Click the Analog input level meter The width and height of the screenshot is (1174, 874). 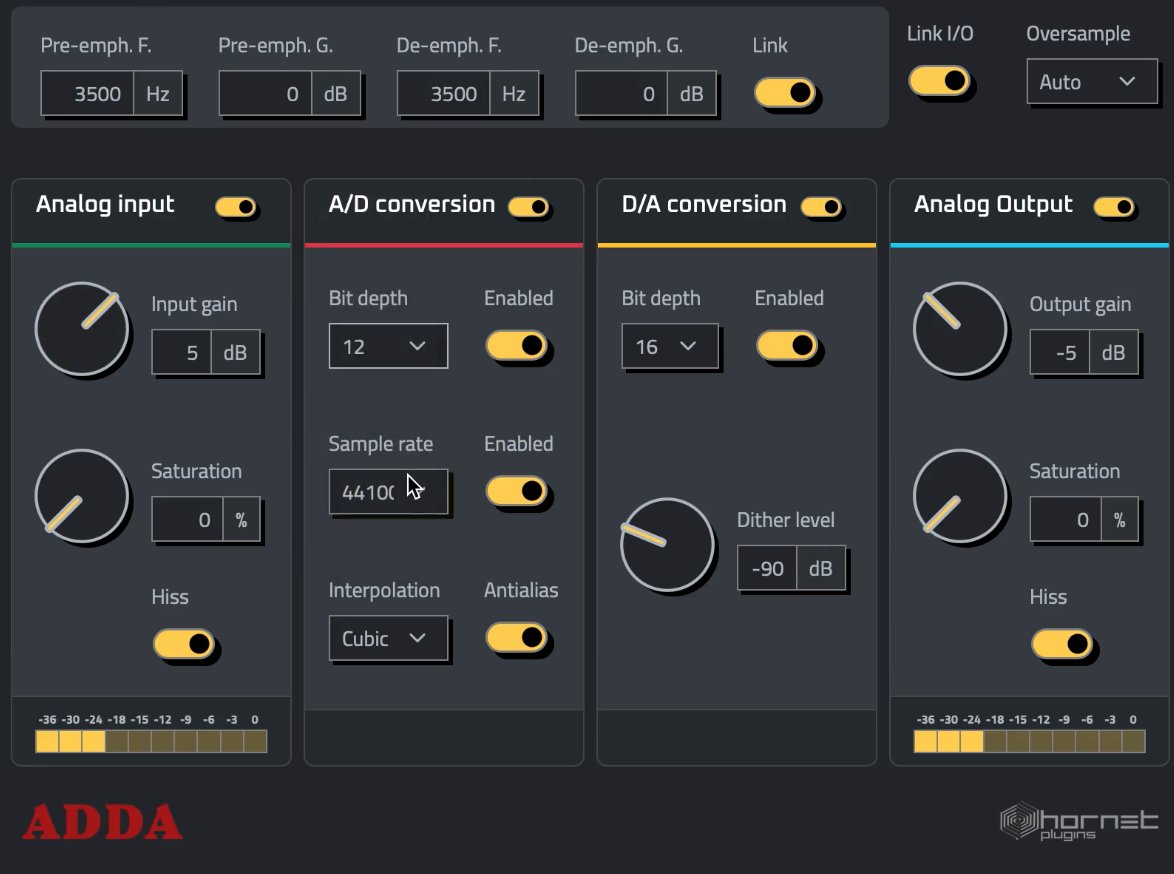[x=151, y=741]
